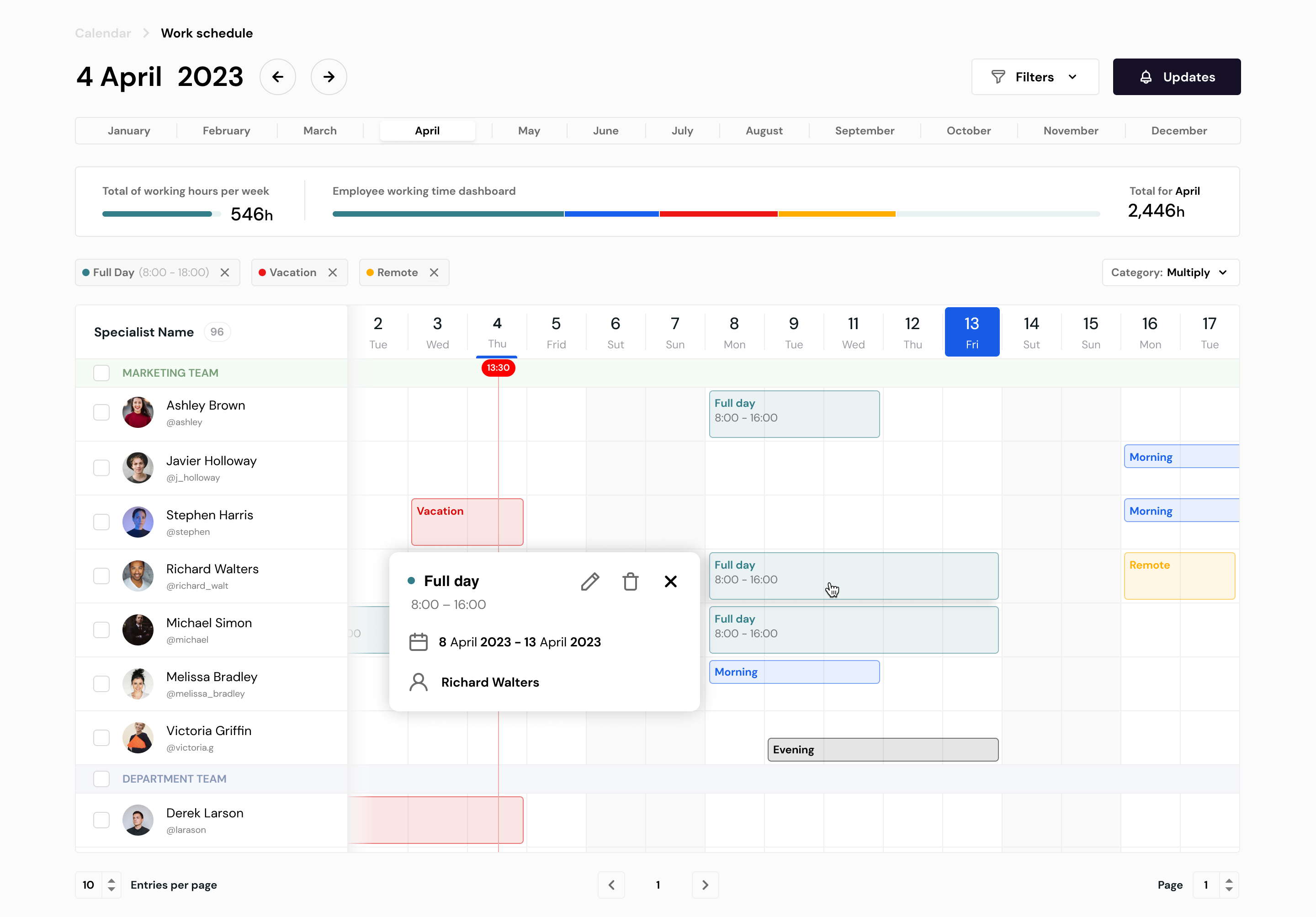Image resolution: width=1316 pixels, height=917 pixels.
Task: Click Ashley Brown's avatar
Action: pyautogui.click(x=138, y=412)
